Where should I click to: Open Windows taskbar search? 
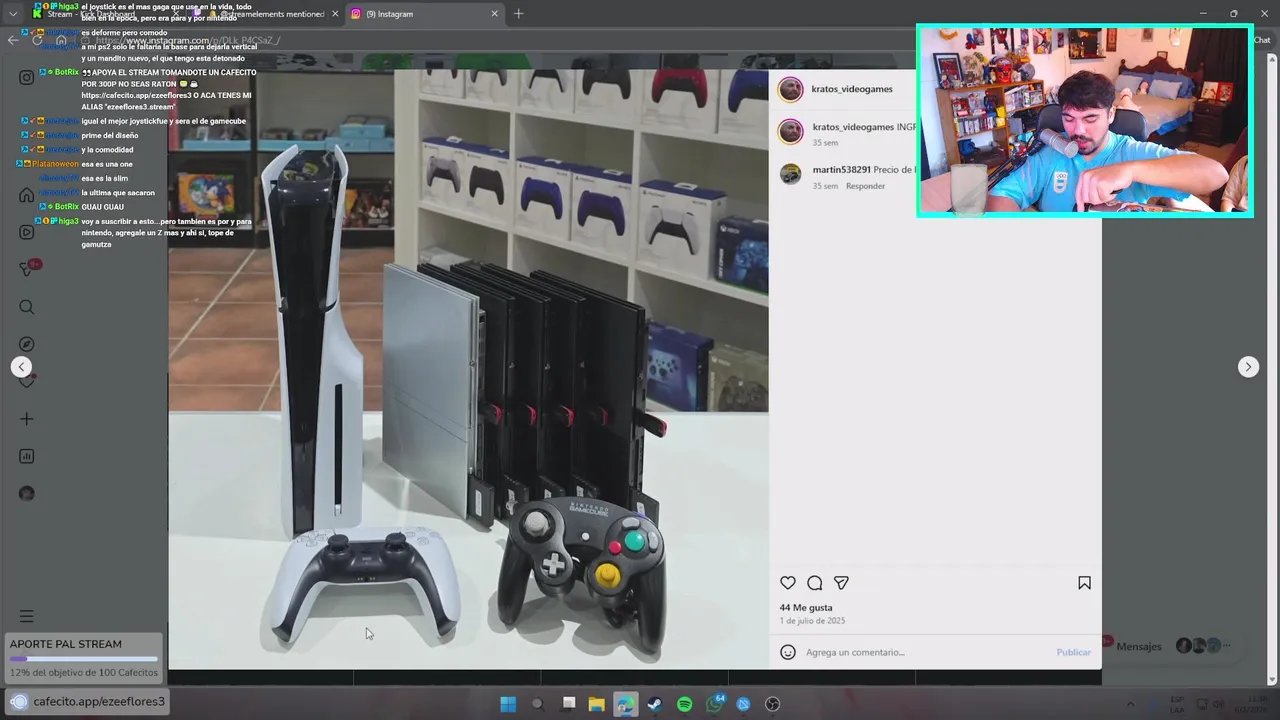click(537, 704)
